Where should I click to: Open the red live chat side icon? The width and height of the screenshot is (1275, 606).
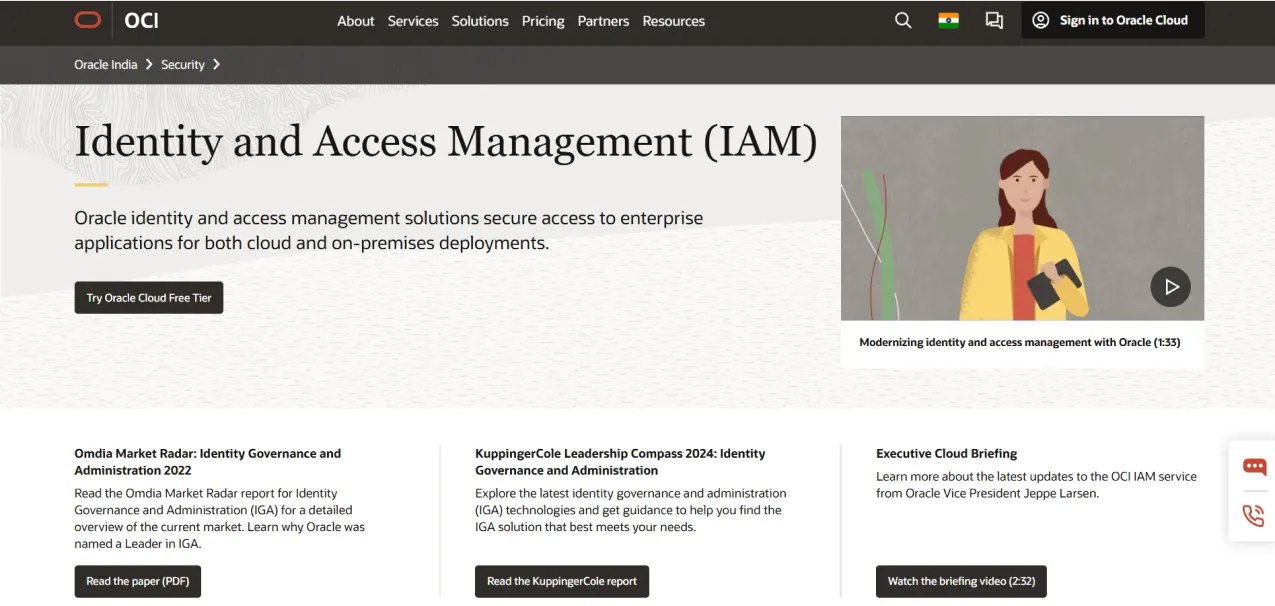(x=1254, y=467)
